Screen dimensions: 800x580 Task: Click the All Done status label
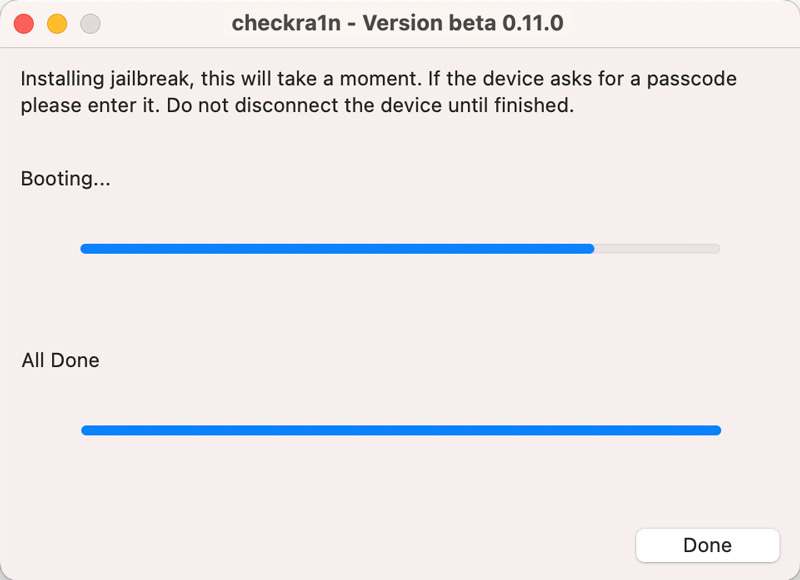pyautogui.click(x=59, y=360)
